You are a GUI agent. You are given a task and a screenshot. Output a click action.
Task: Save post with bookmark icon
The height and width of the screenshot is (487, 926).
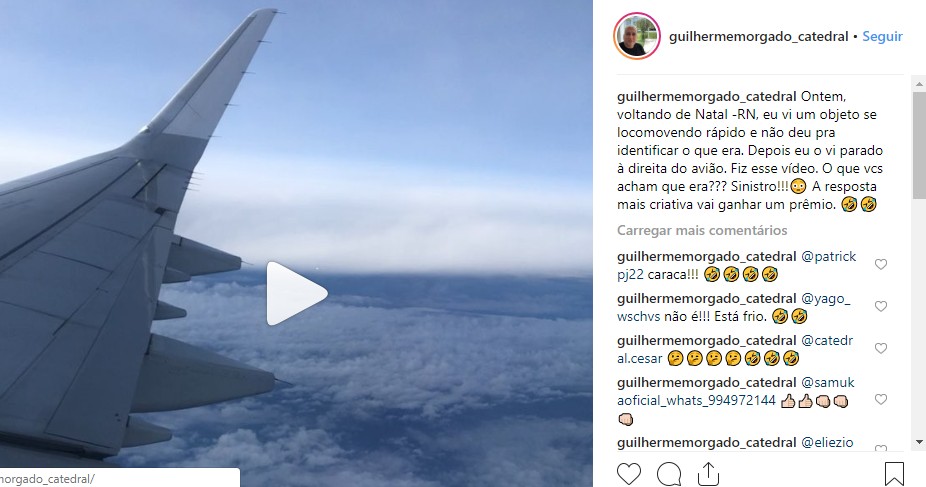(894, 474)
